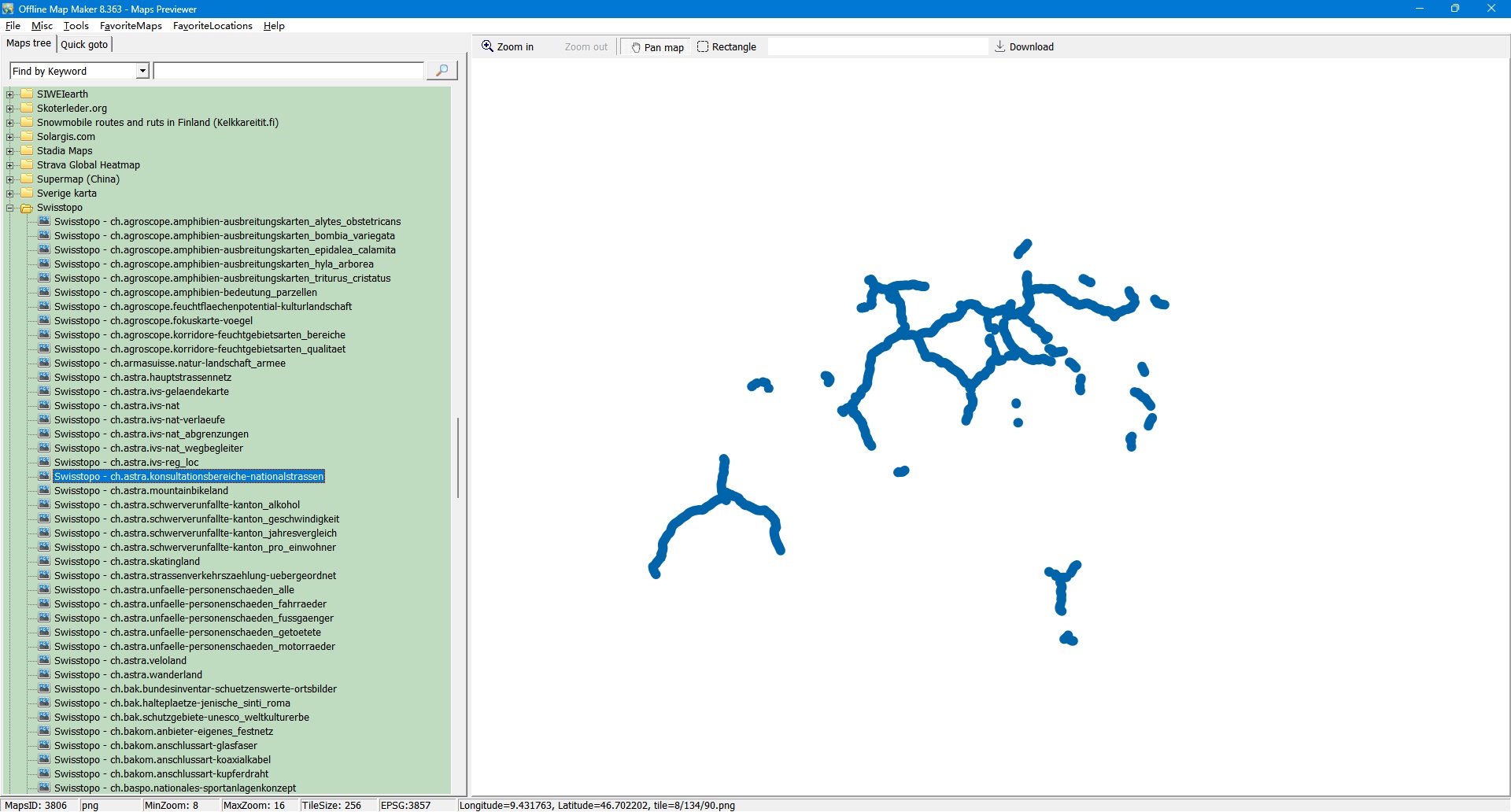Click the keyword search text field

pos(288,72)
